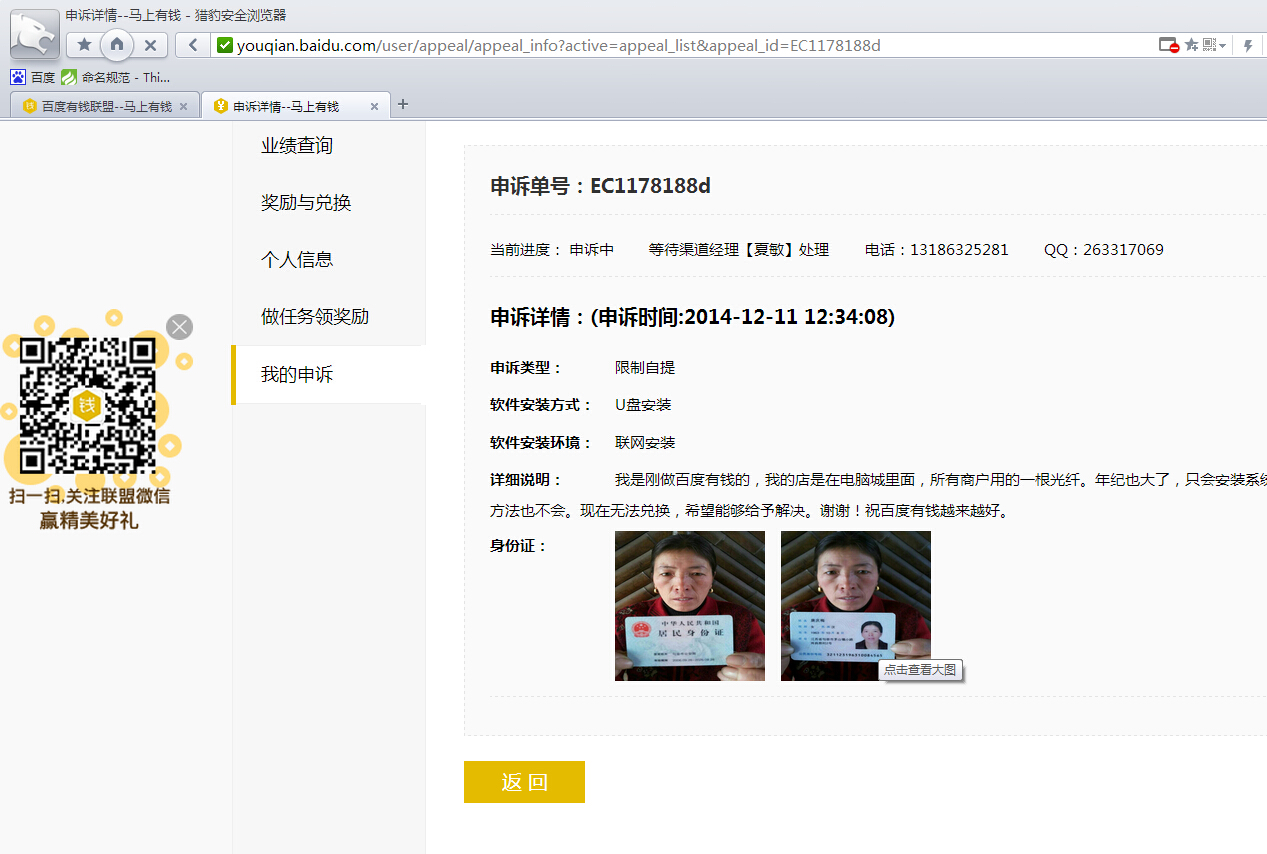Viewport: 1267px width, 854px height.
Task: Open a new tab with plus button
Action: pos(403,104)
